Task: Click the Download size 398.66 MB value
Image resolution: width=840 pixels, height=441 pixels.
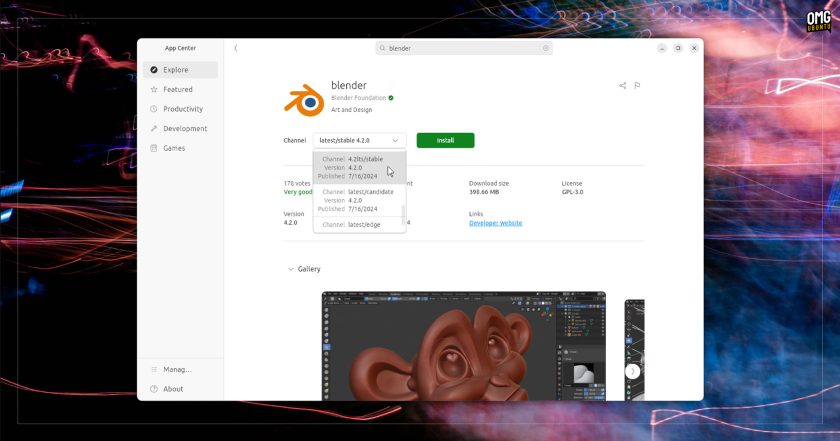Action: pyautogui.click(x=484, y=192)
